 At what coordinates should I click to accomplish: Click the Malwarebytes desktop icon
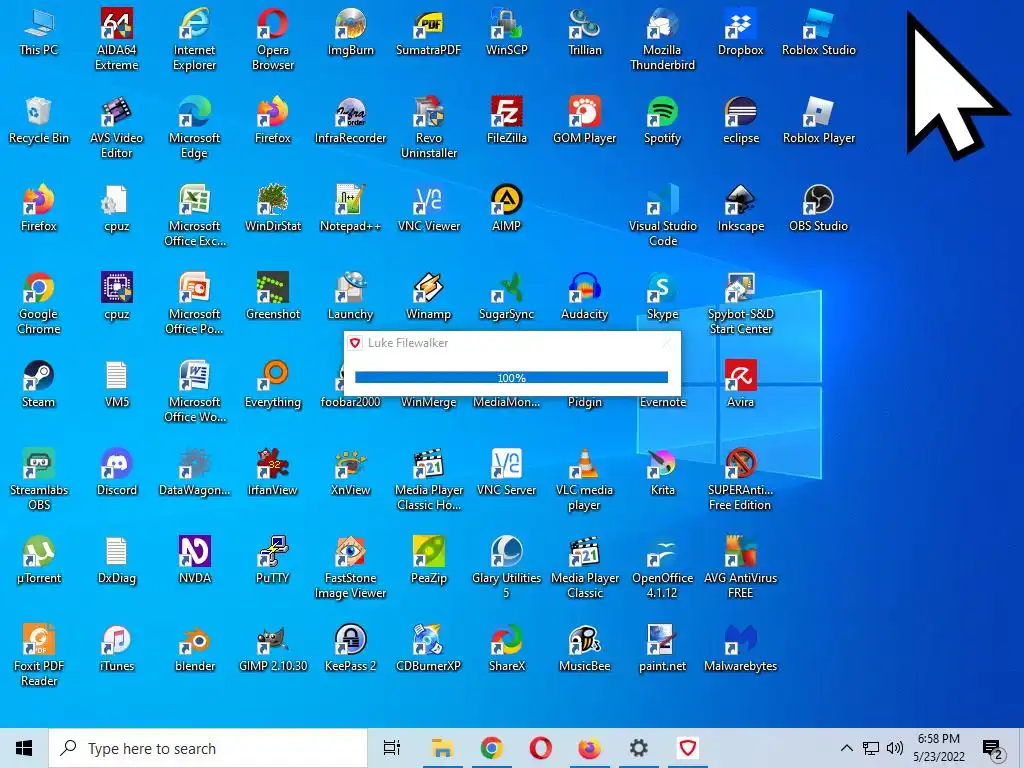click(741, 650)
